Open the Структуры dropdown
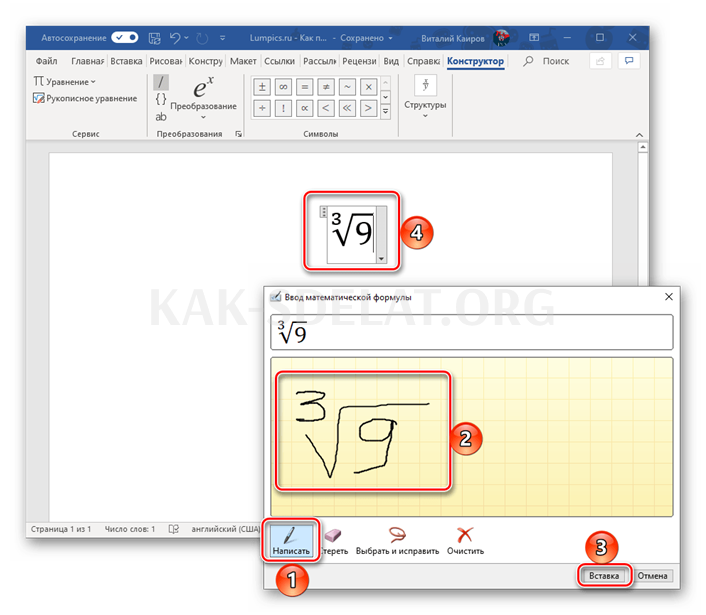This screenshot has height=615, width=706. pos(425,98)
